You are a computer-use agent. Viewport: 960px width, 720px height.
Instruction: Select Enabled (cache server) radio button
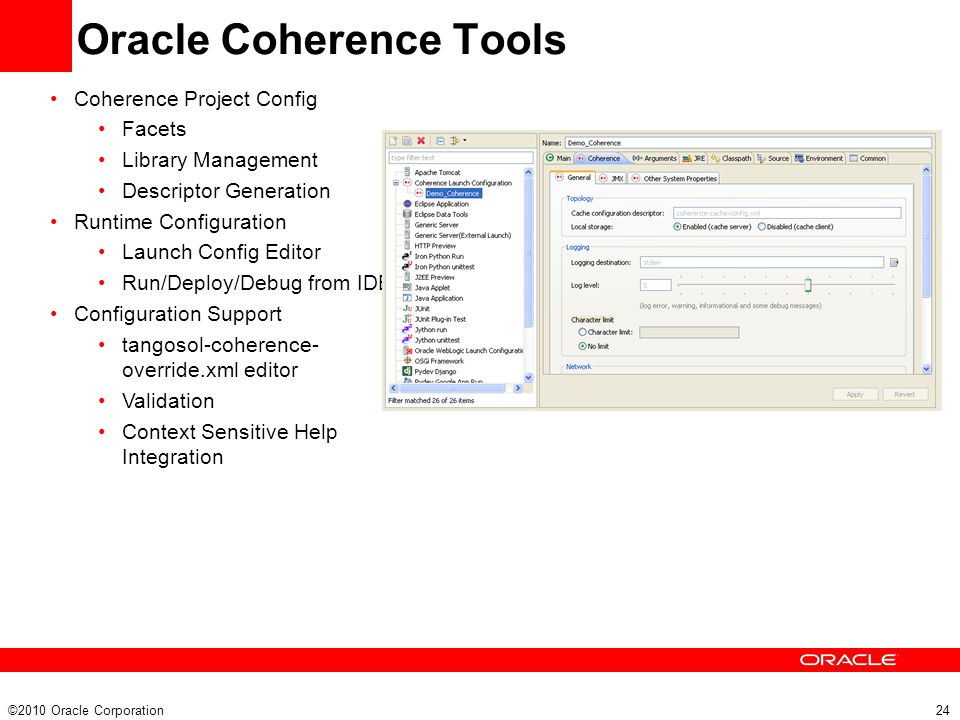tap(677, 227)
